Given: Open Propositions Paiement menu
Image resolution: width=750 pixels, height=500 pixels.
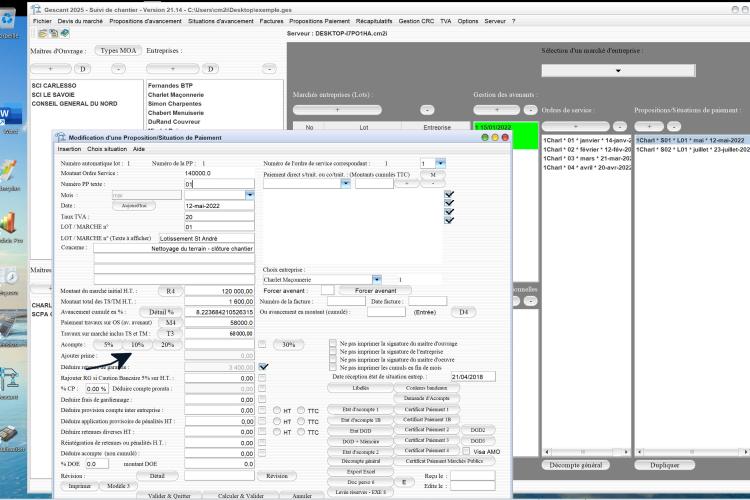Looking at the screenshot, I should 319,21.
